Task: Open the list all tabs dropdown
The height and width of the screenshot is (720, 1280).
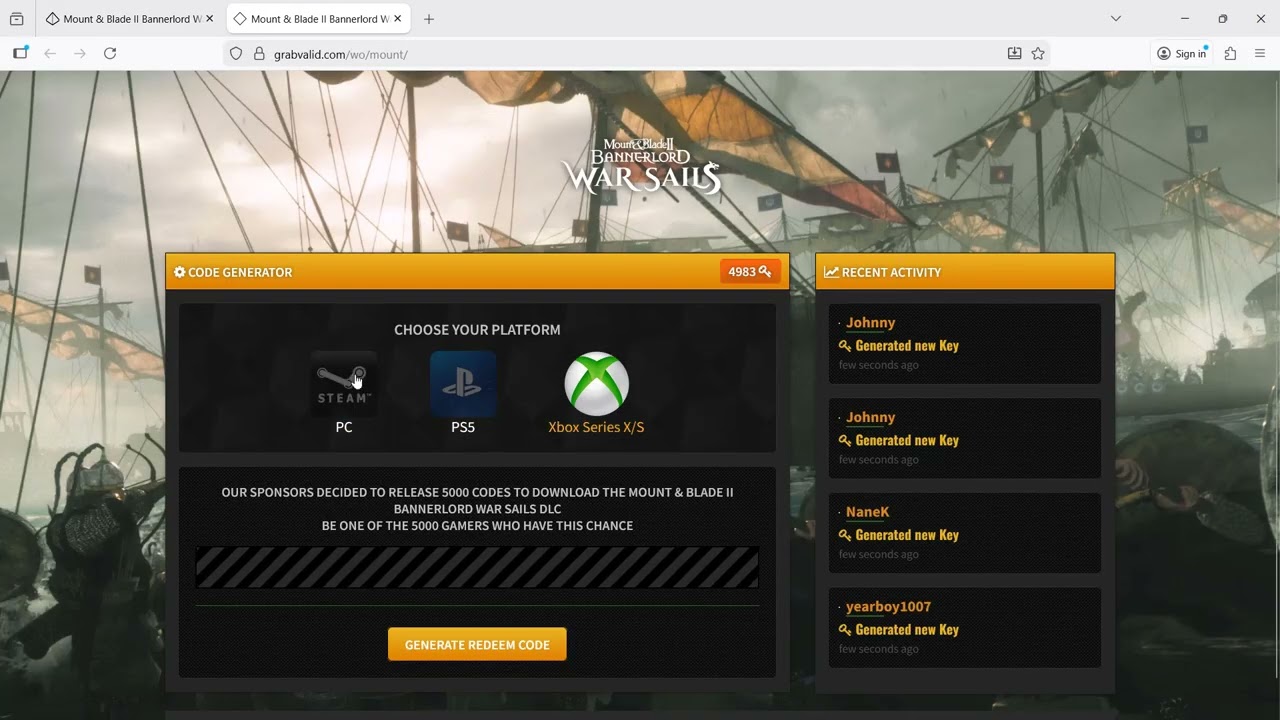Action: click(x=1116, y=19)
